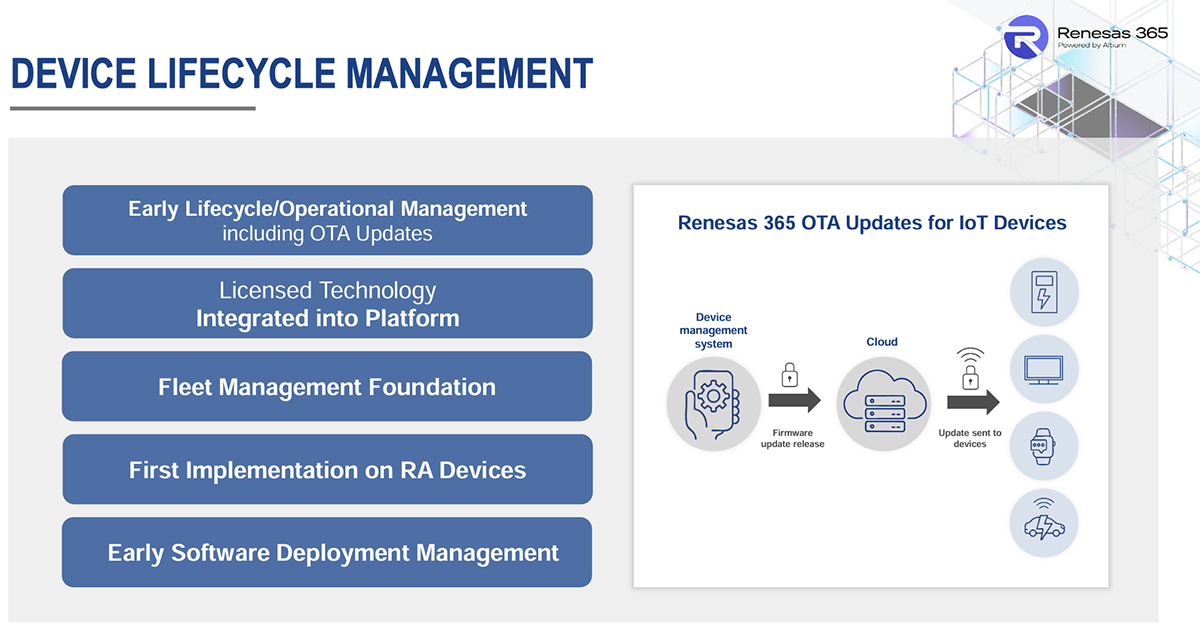Select the smartwatch device icon

(x=1044, y=446)
